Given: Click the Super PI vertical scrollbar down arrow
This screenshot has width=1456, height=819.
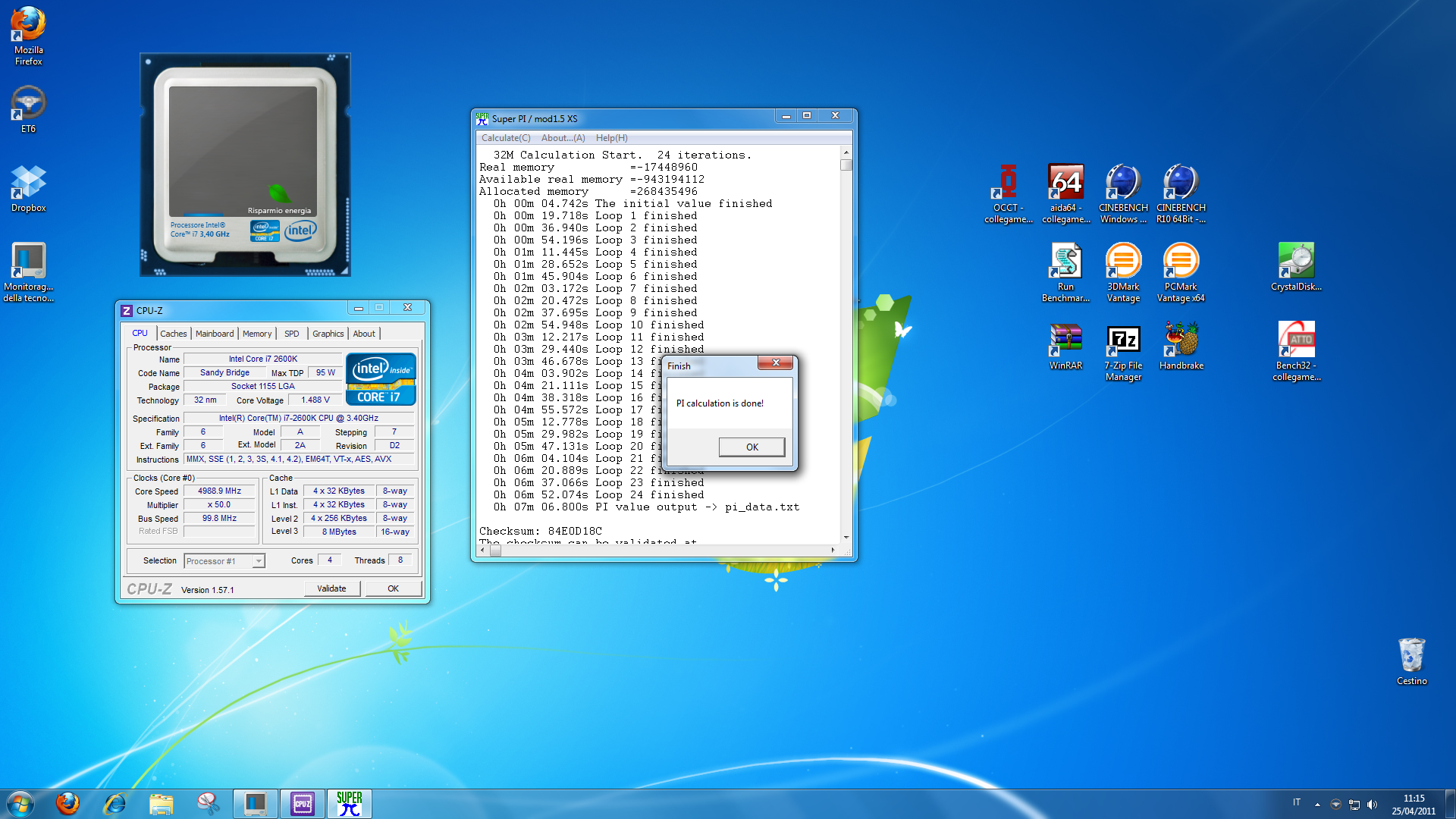Looking at the screenshot, I should coord(846,537).
